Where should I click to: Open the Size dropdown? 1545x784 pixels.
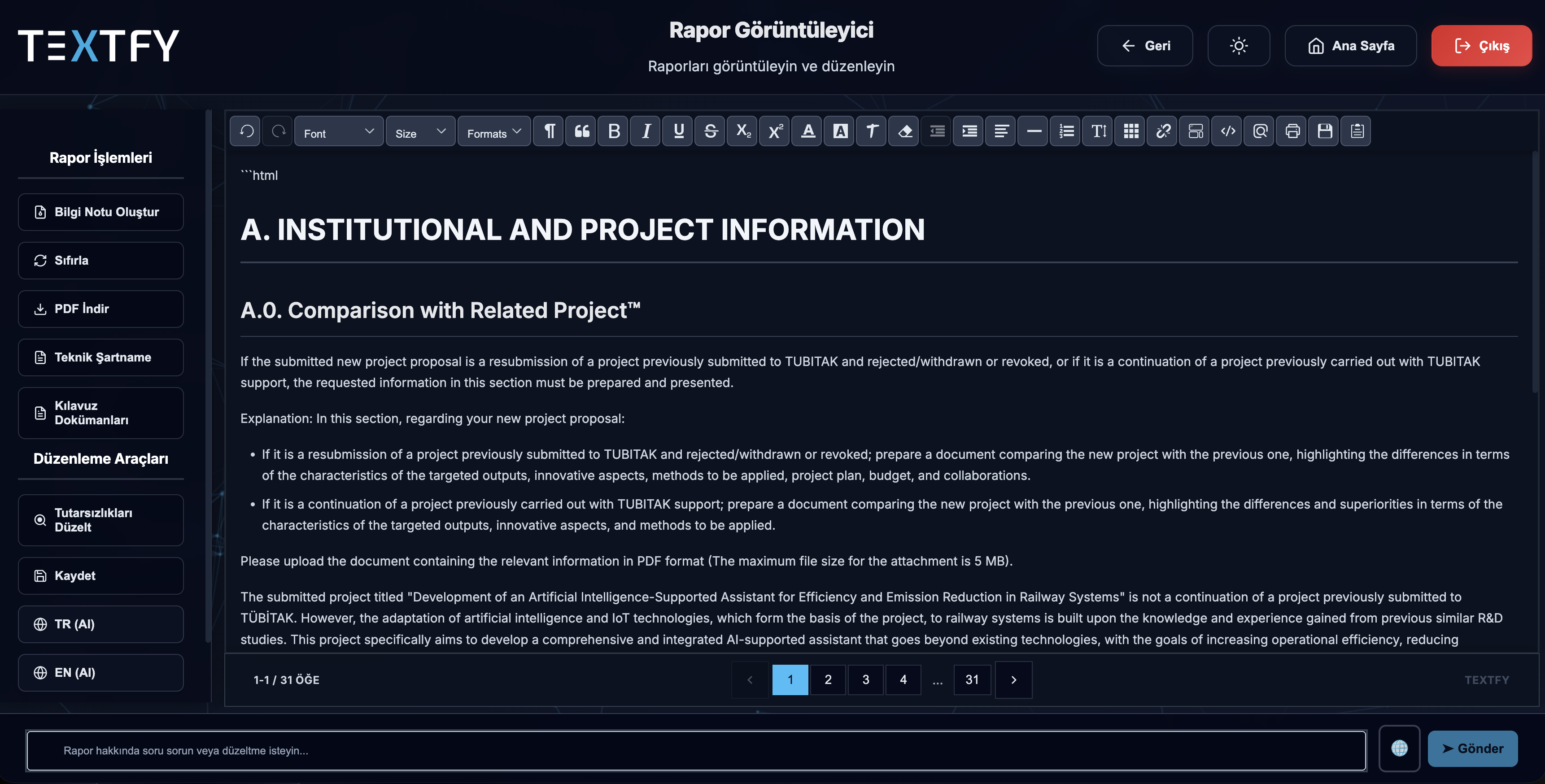pos(420,132)
